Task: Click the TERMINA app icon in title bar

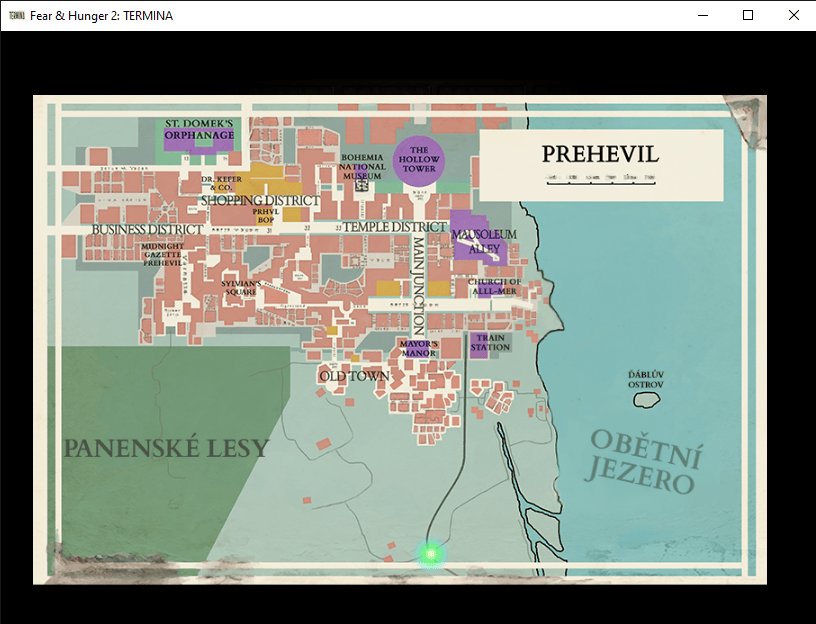Action: (x=17, y=16)
